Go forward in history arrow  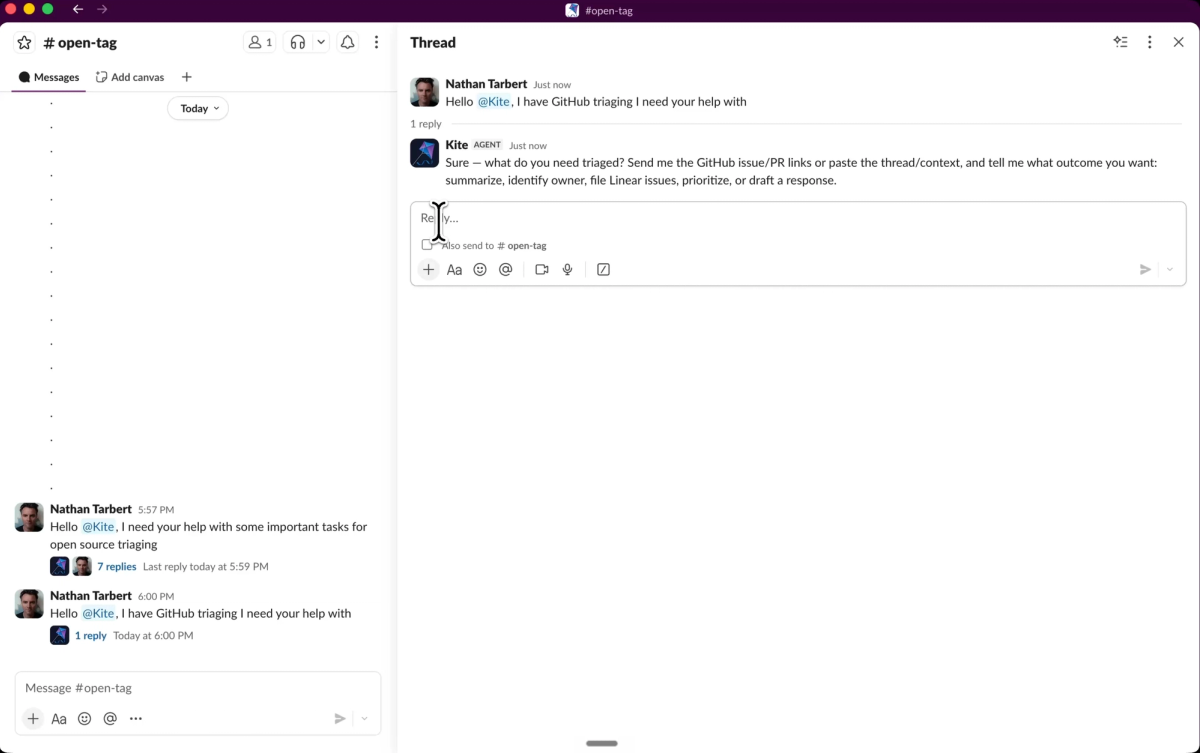point(102,9)
